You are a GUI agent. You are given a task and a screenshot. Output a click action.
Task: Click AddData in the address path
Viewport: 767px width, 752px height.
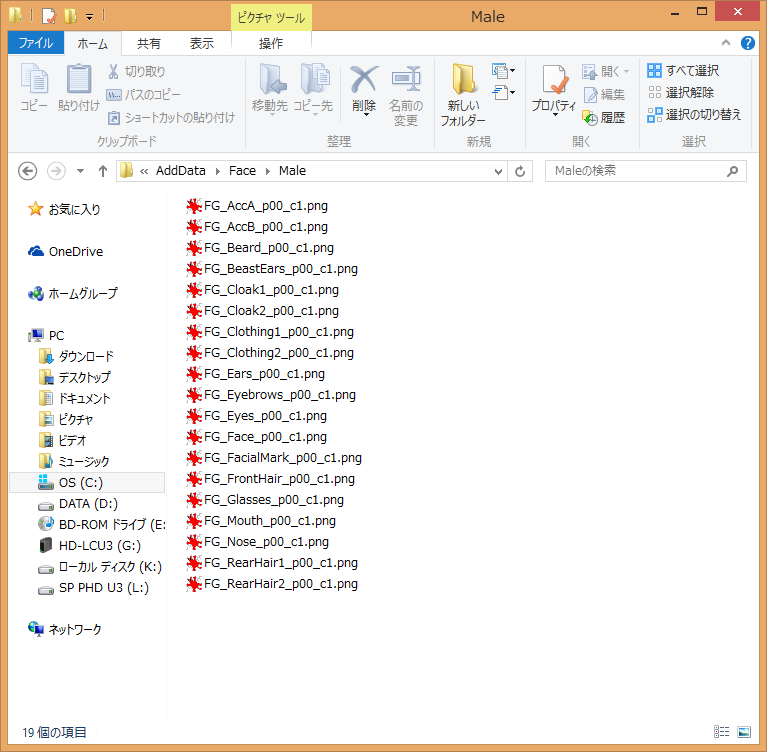pos(180,171)
